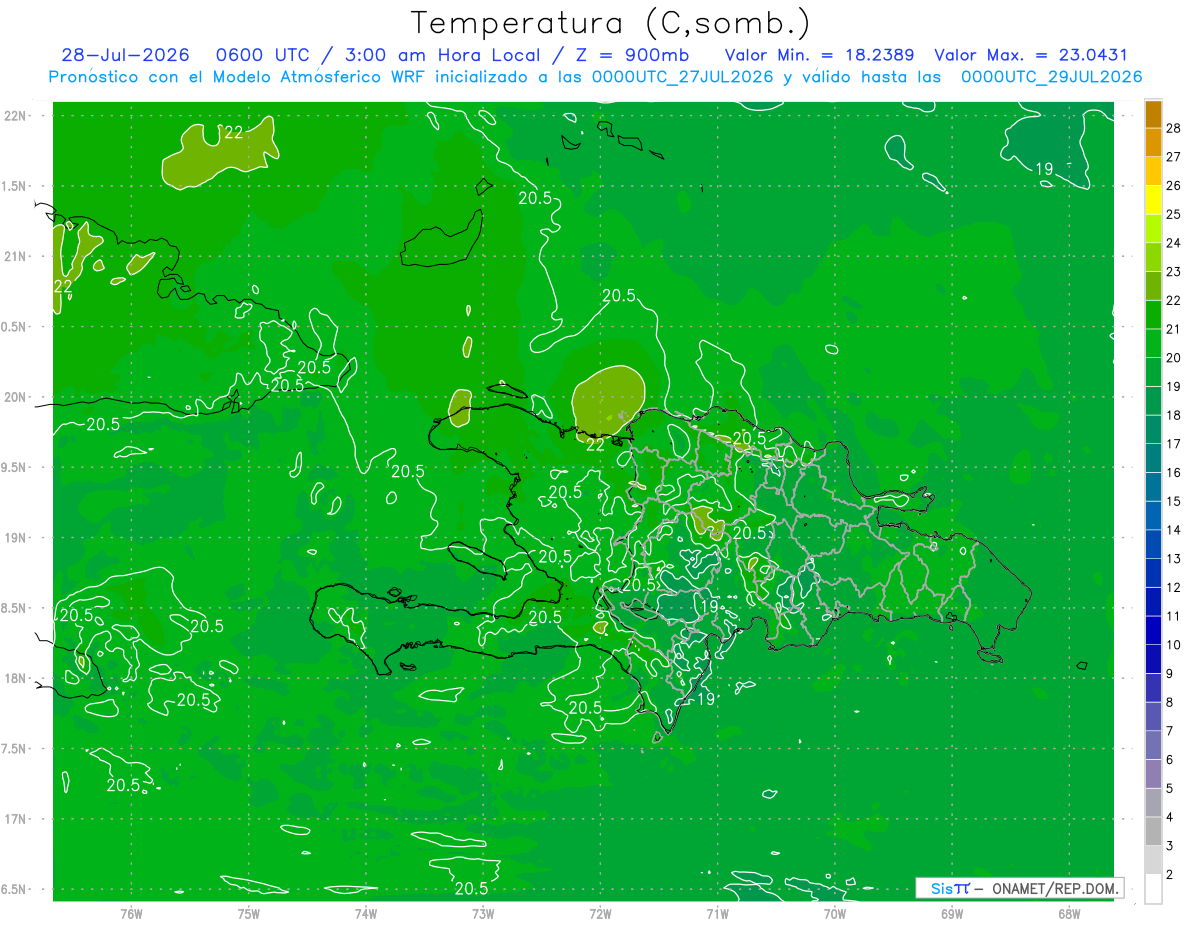Click the purple swatch between 5 and 6

[1153, 775]
